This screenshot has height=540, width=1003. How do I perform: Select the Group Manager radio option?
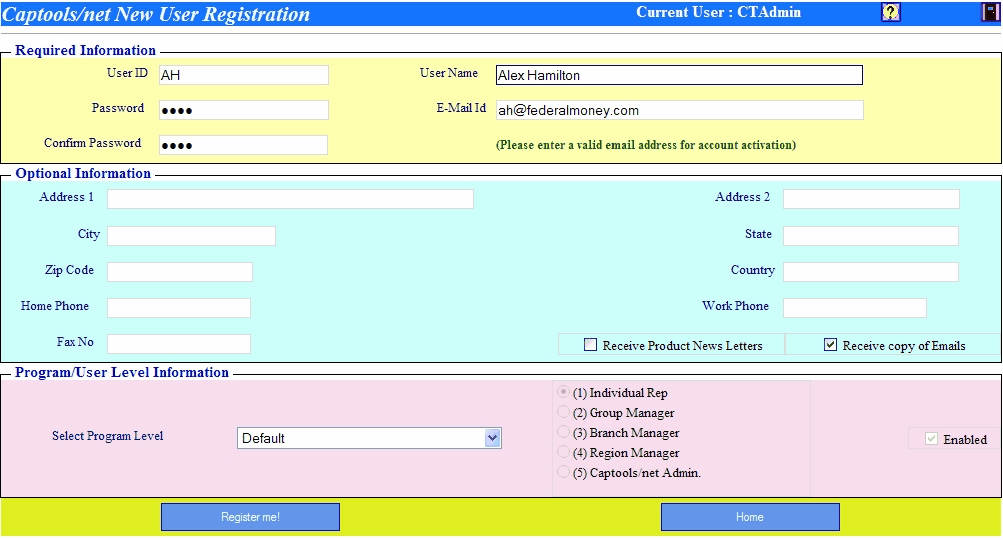[564, 412]
